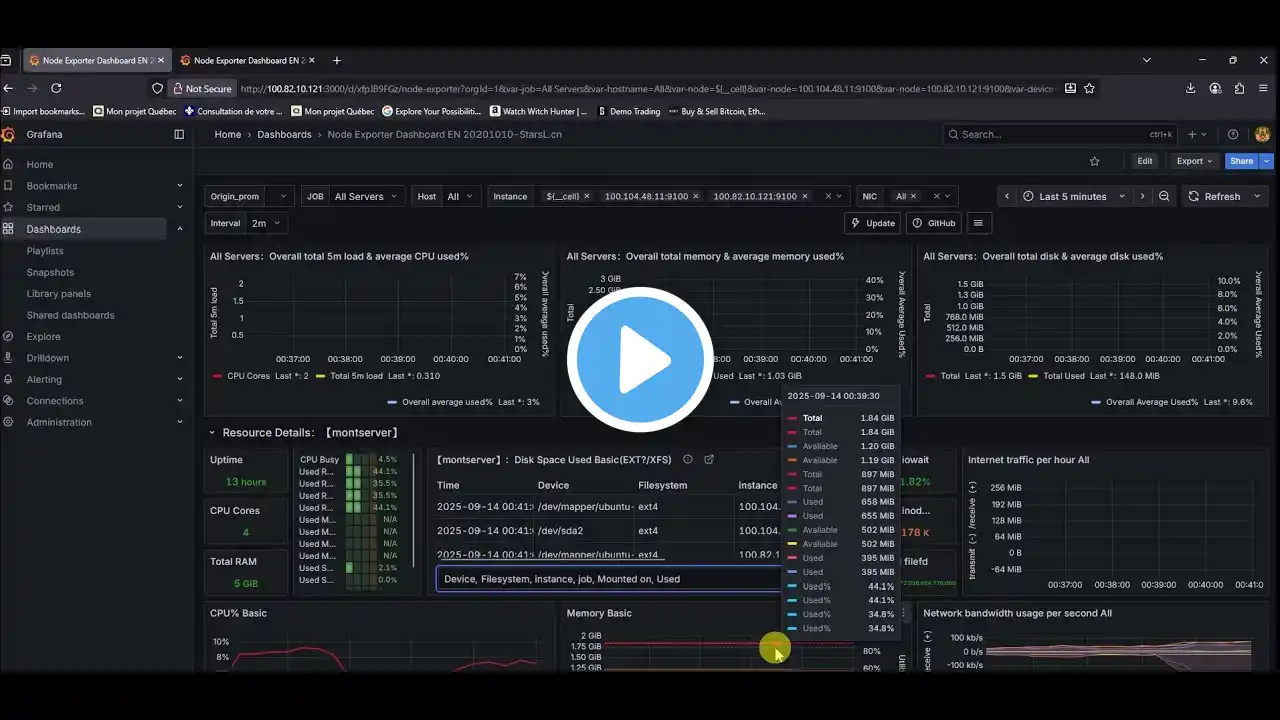Move time range forwards

1142,196
